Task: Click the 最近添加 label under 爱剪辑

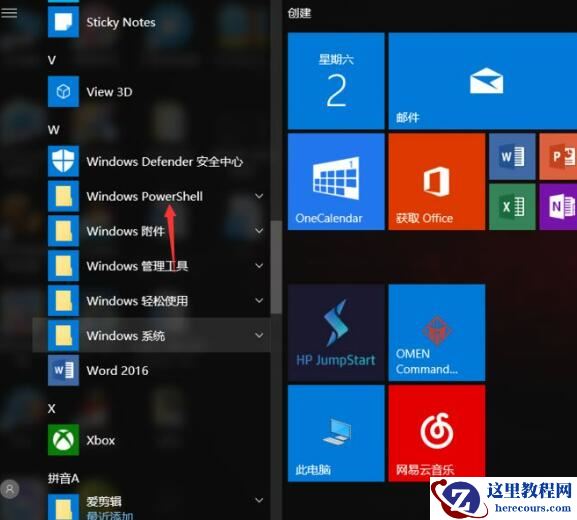Action: (110, 516)
